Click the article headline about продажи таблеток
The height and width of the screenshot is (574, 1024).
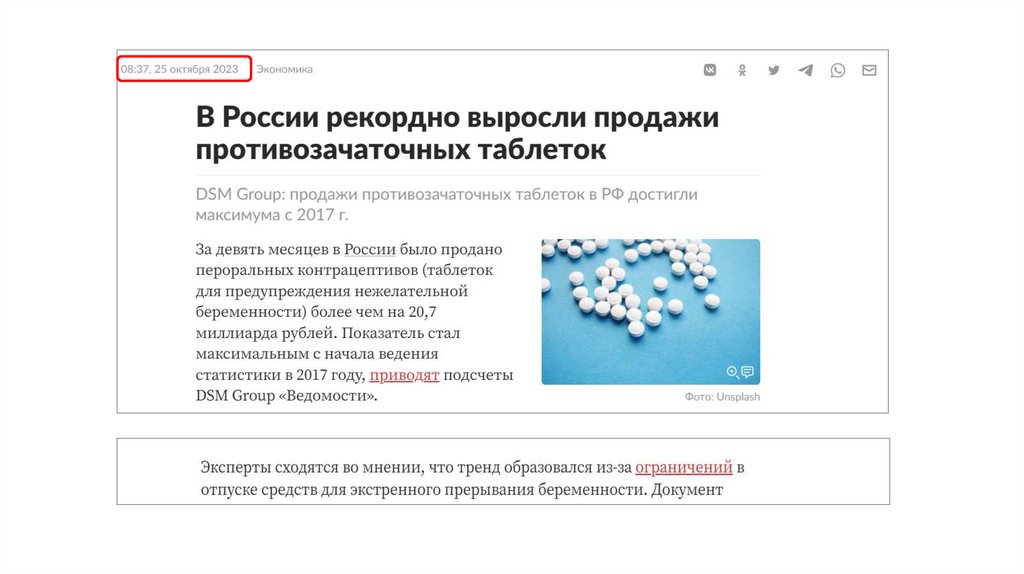457,133
